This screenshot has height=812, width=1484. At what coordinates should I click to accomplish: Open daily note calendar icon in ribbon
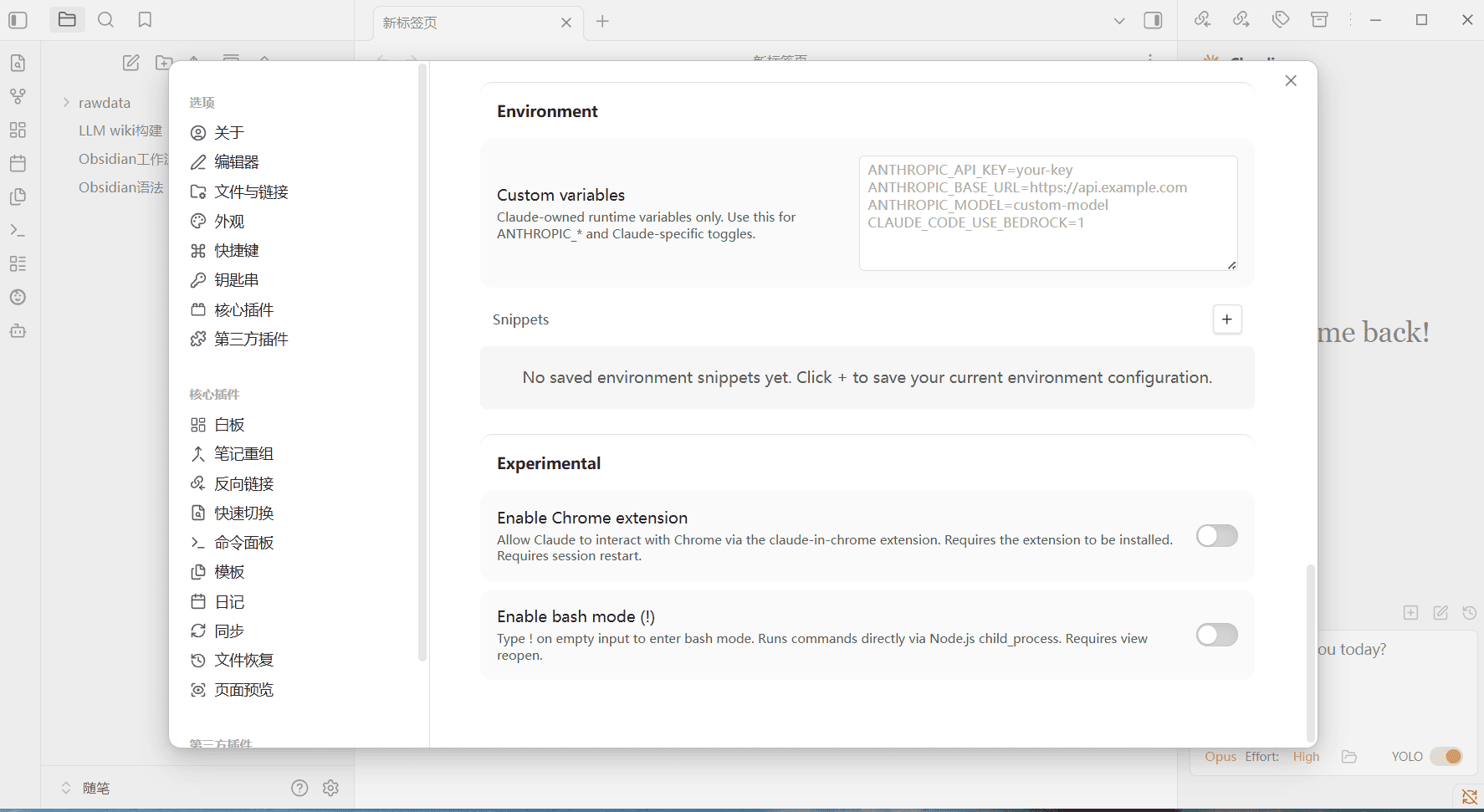tap(18, 163)
